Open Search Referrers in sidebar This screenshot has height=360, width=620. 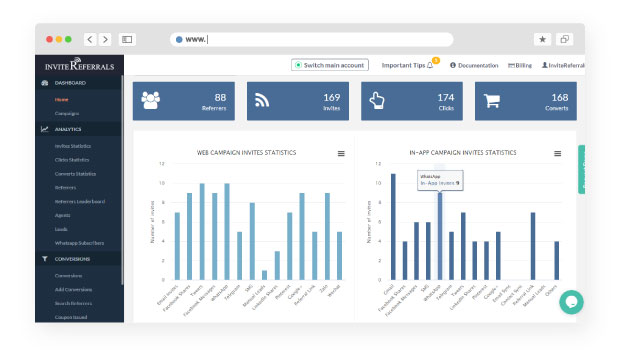coord(73,303)
